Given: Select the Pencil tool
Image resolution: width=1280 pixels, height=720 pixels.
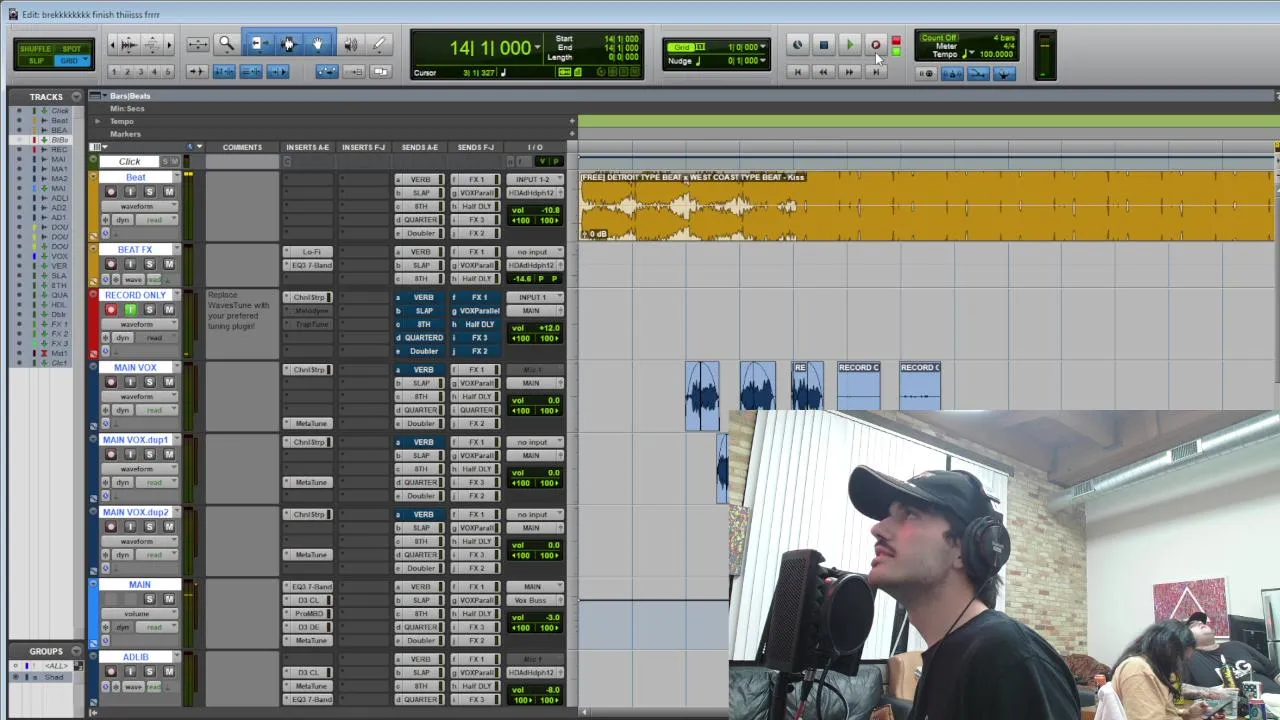Looking at the screenshot, I should (379, 44).
